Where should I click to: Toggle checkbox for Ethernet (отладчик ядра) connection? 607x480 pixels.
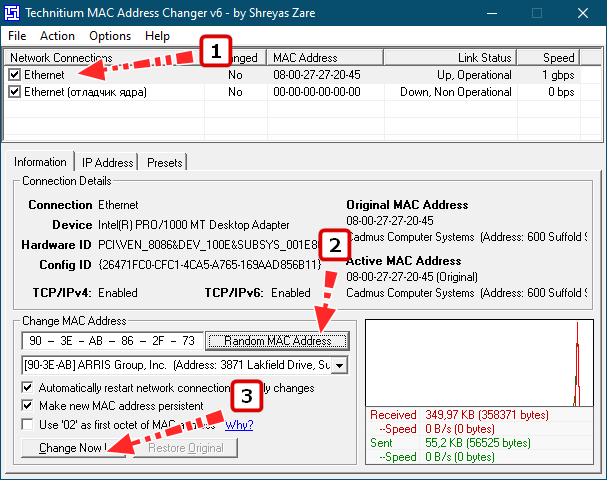(14, 92)
